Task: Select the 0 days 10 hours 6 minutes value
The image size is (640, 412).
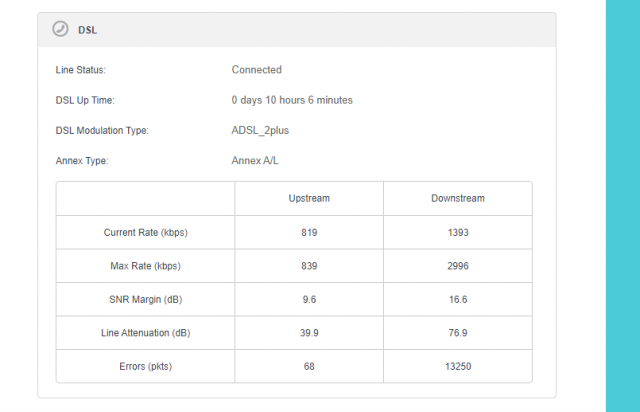Action: (x=292, y=100)
